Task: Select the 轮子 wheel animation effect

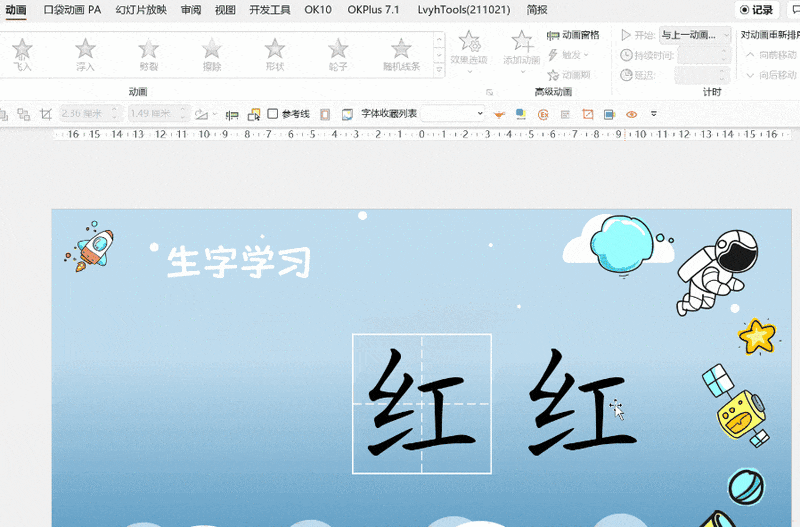Action: pos(338,52)
